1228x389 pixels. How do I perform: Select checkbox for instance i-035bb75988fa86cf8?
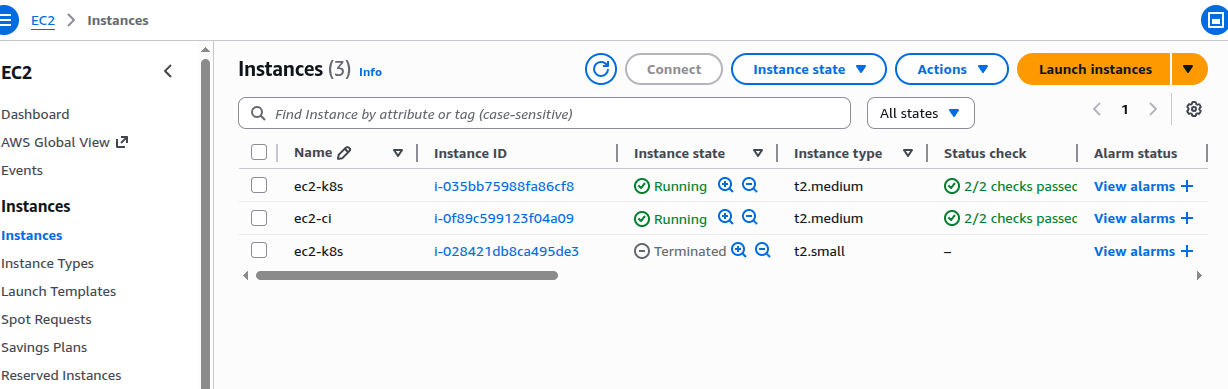(x=259, y=185)
